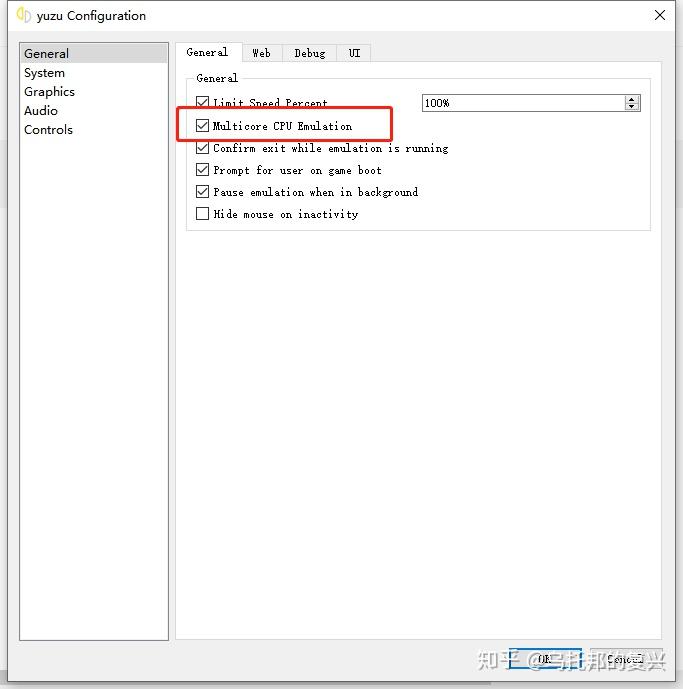Open the Controls settings category
The height and width of the screenshot is (689, 683).
click(94, 130)
